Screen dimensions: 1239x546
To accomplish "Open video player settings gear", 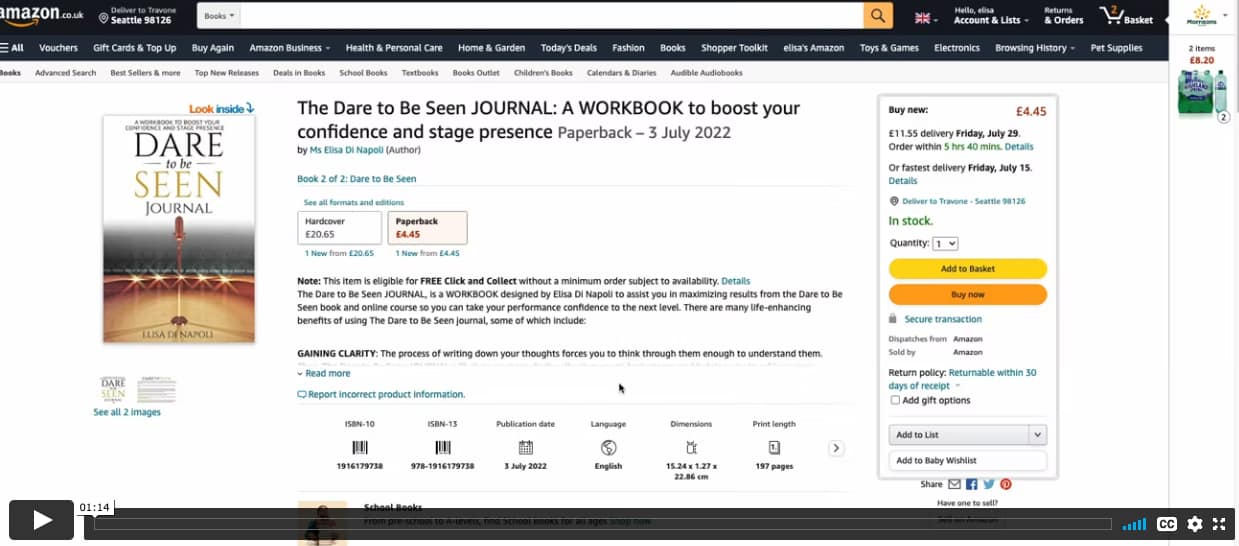I will [x=1194, y=524].
